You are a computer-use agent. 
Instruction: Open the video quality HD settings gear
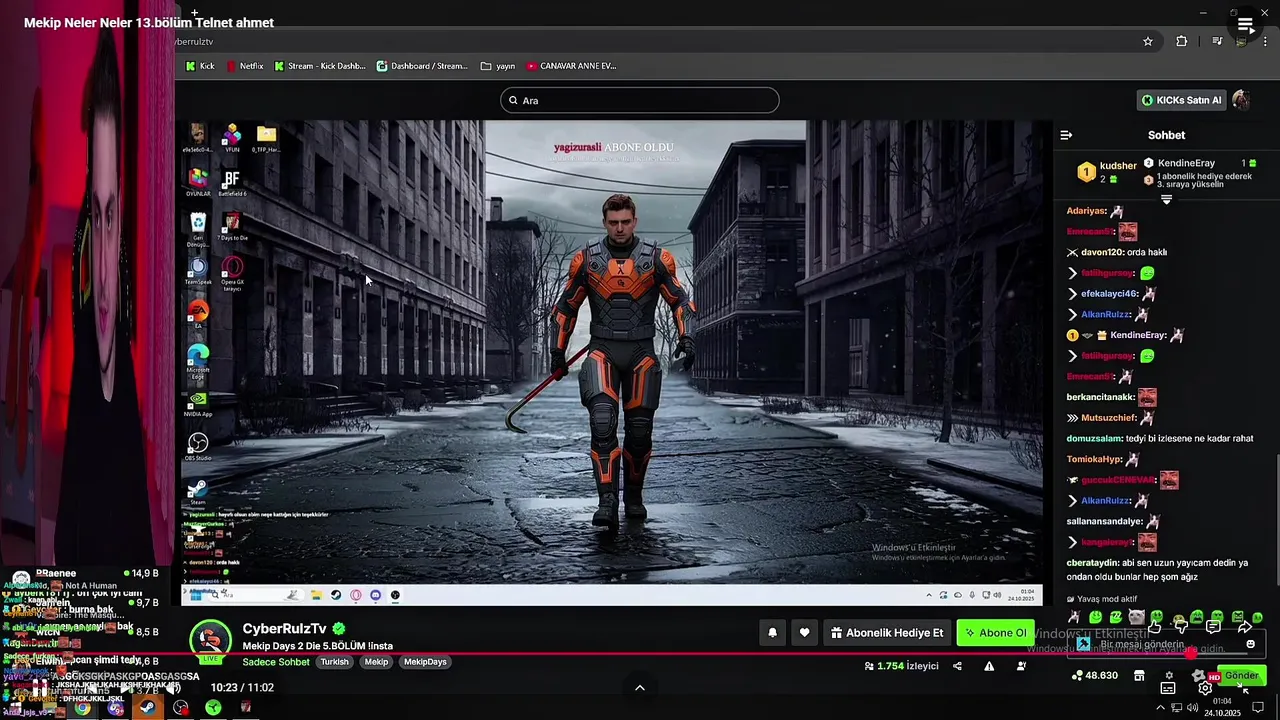[1204, 688]
